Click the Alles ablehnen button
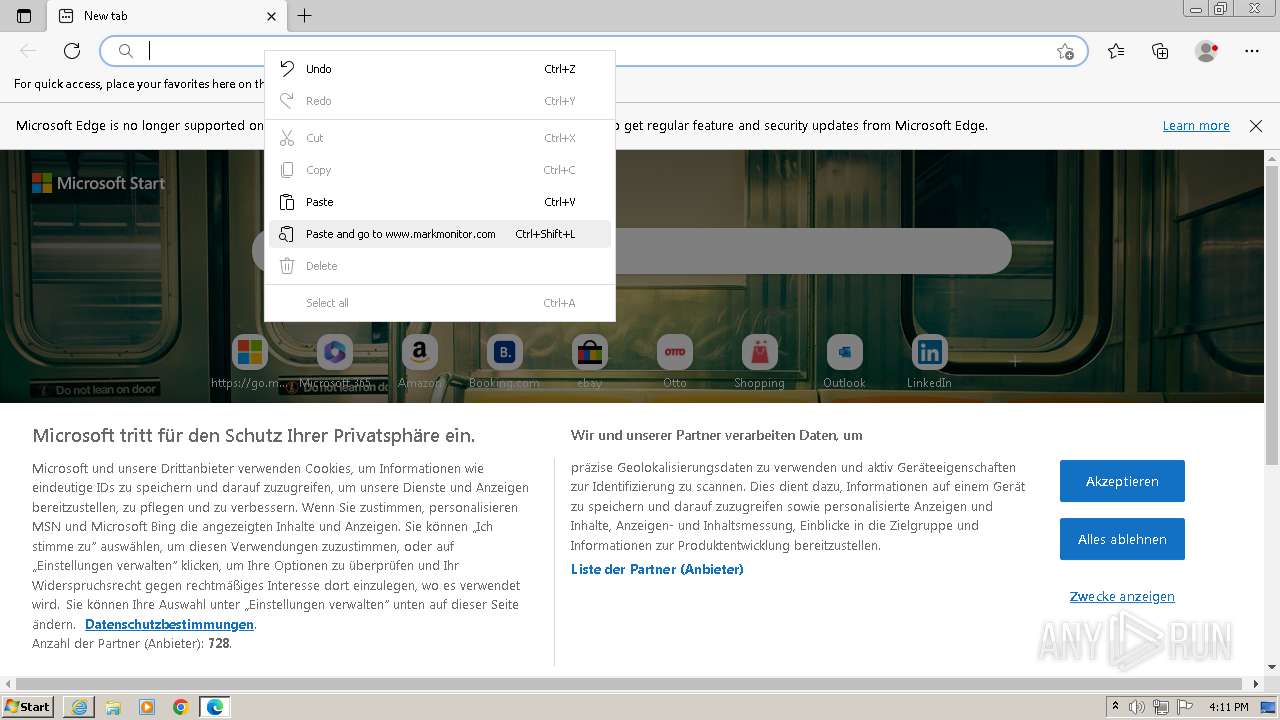Viewport: 1280px width, 720px height. pyautogui.click(x=1122, y=539)
